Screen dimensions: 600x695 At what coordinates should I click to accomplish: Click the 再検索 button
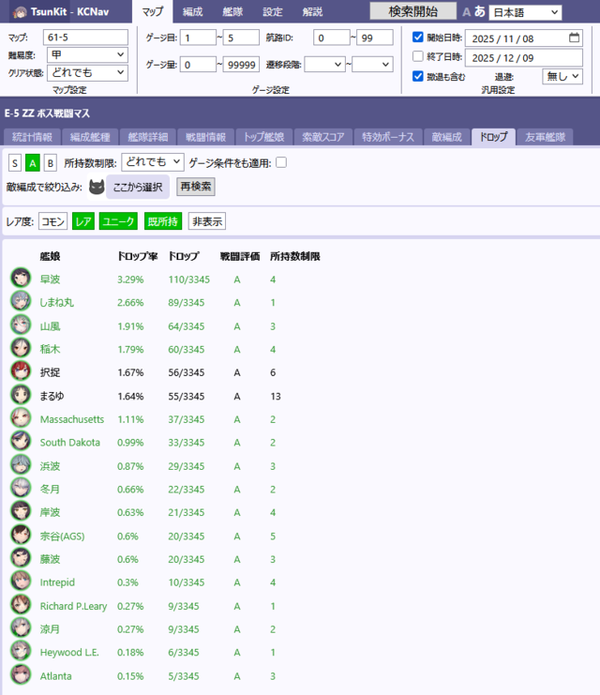[195, 186]
